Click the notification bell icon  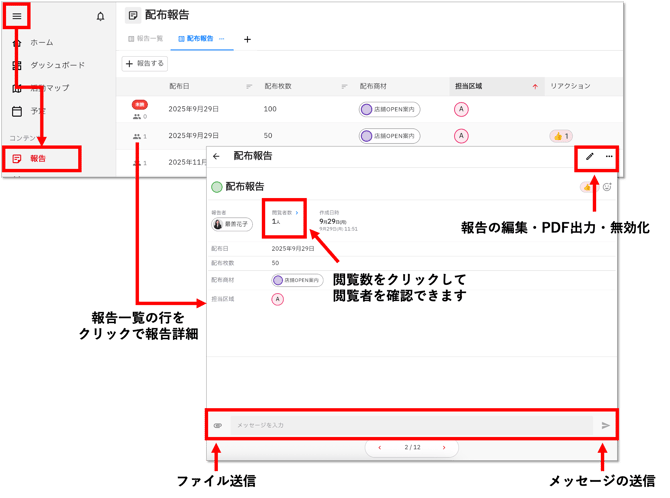tap(100, 16)
